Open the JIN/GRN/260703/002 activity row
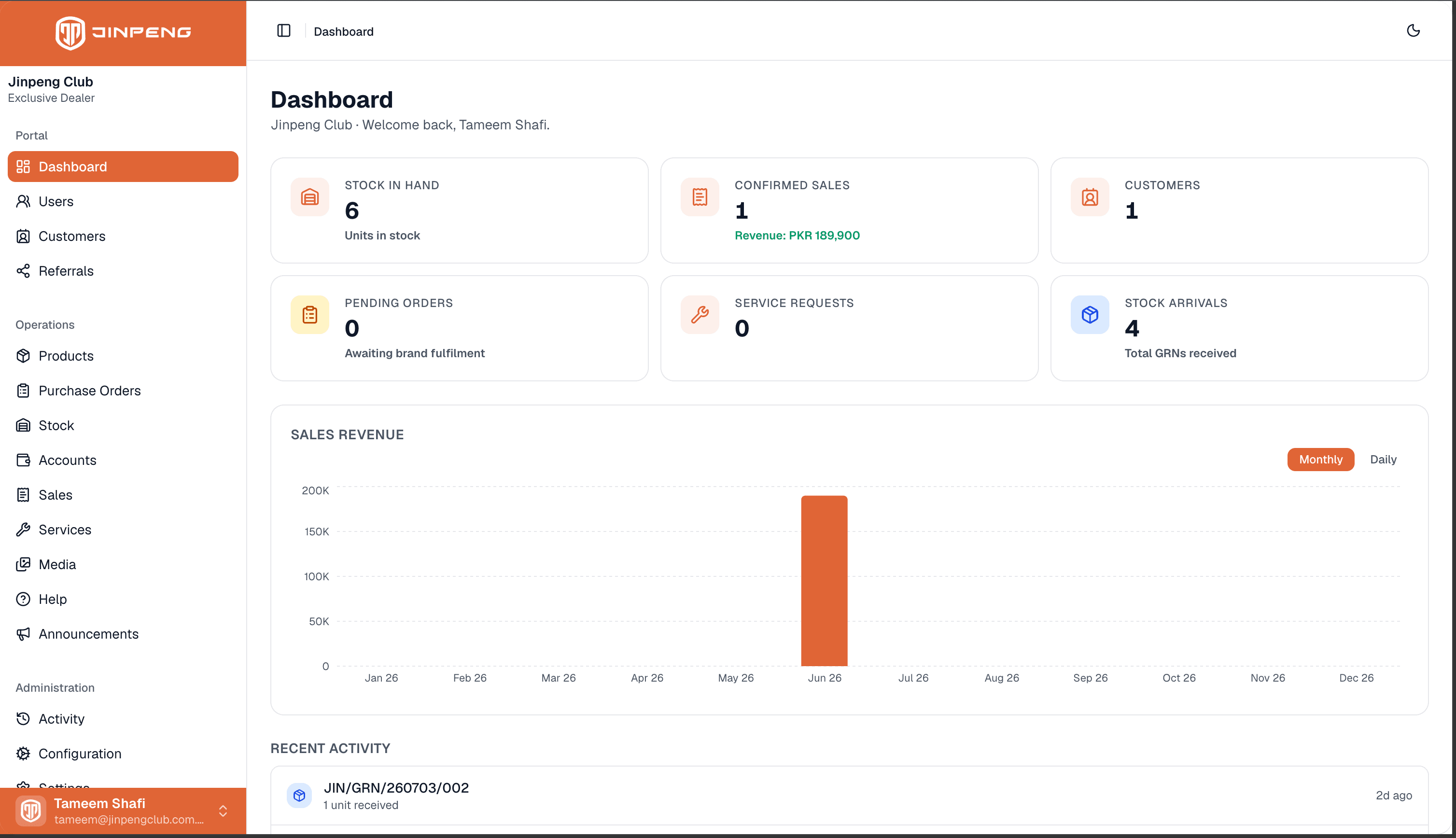The height and width of the screenshot is (838, 1456). (850, 796)
